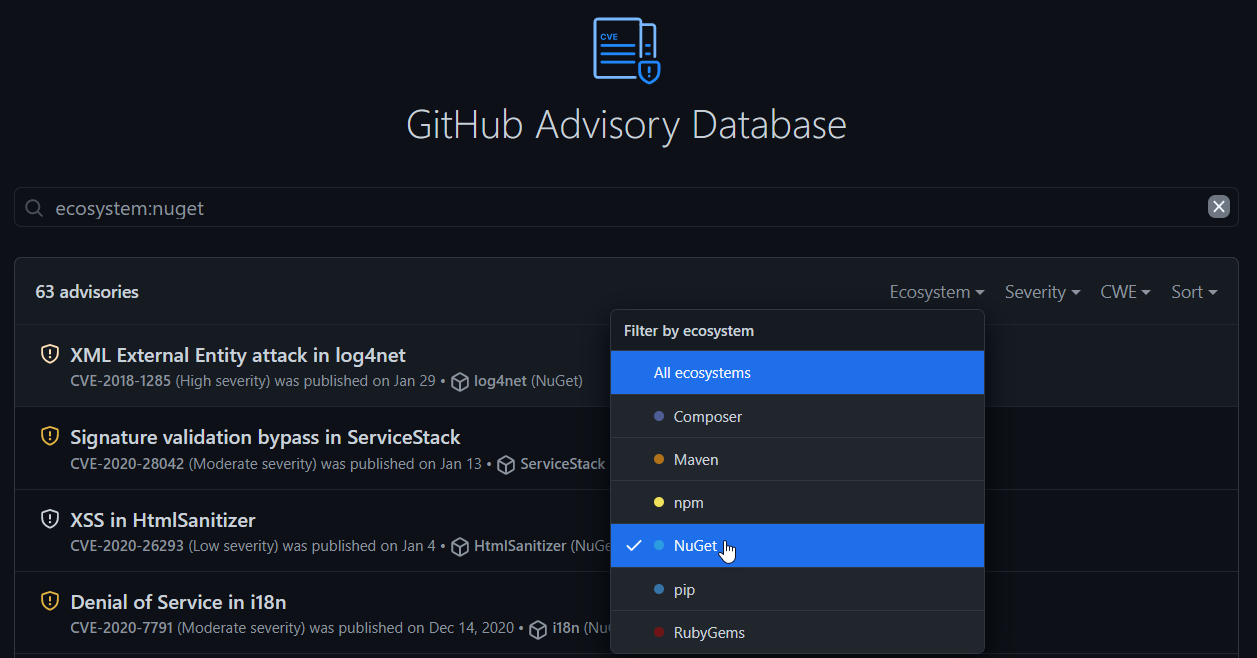The width and height of the screenshot is (1257, 658).
Task: Click shield icon beside i18n advisory
Action: point(49,601)
